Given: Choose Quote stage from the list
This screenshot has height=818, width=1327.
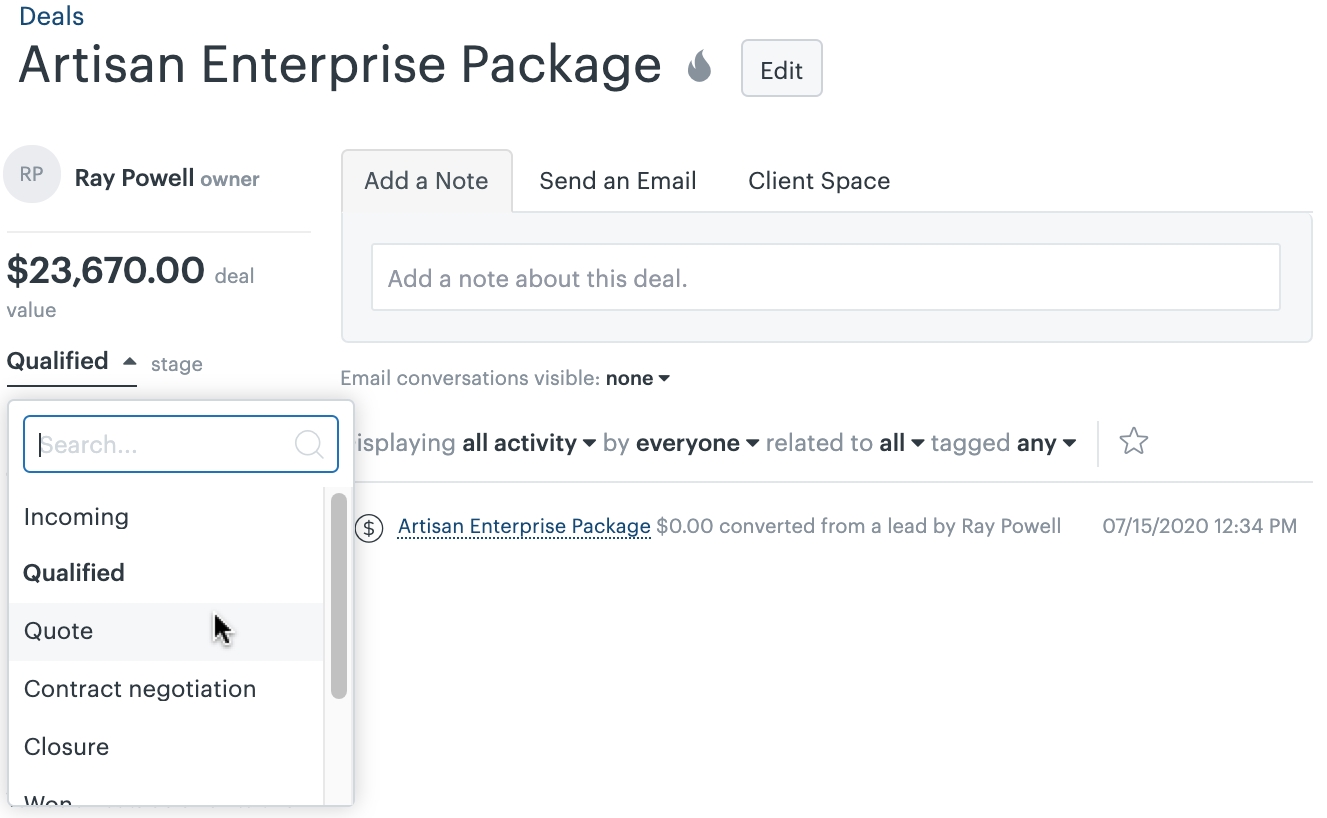Looking at the screenshot, I should pos(59,631).
